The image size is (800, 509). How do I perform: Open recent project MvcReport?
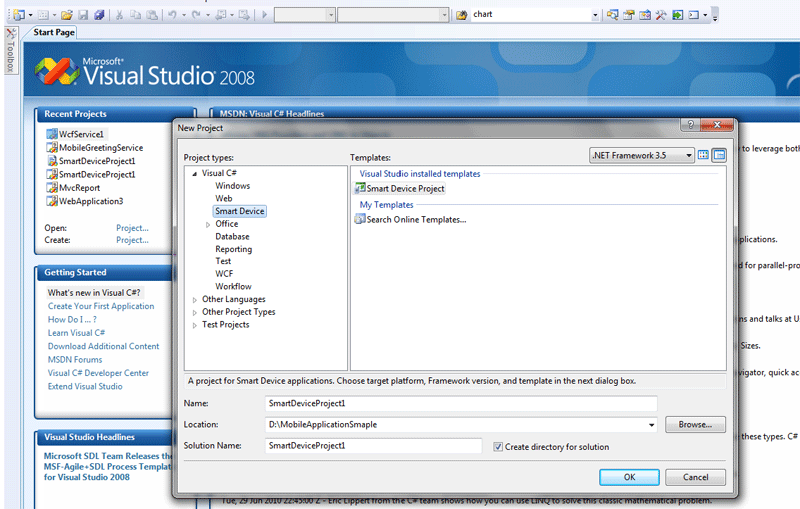pos(73,188)
